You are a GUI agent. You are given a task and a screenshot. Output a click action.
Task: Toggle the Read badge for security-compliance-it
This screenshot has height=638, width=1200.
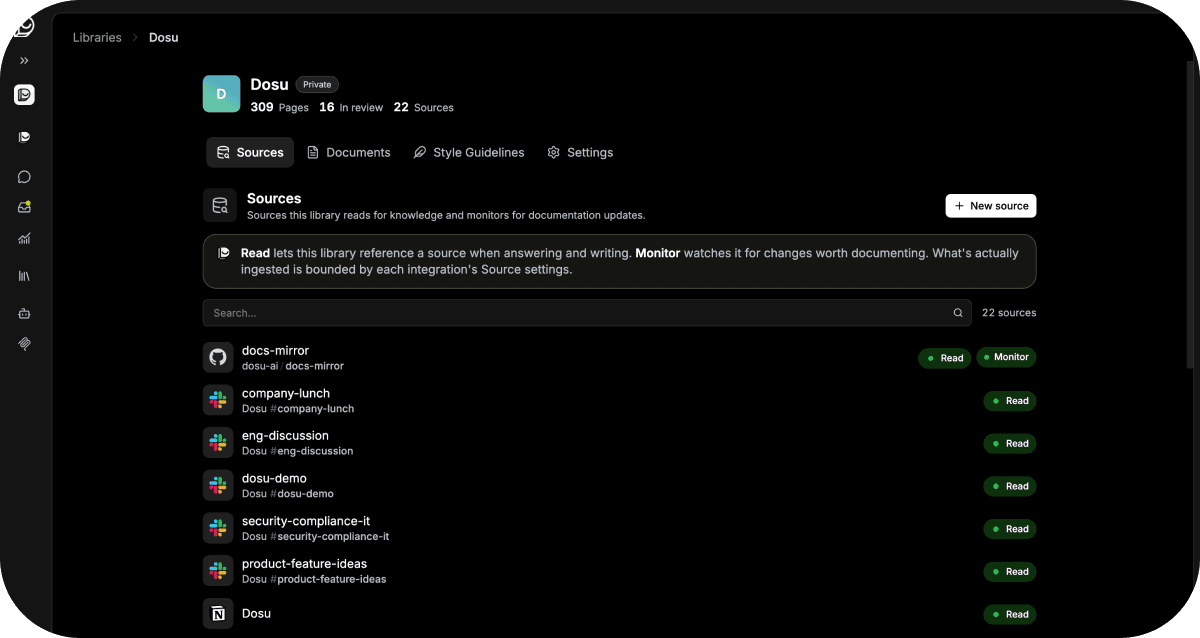click(x=1010, y=529)
